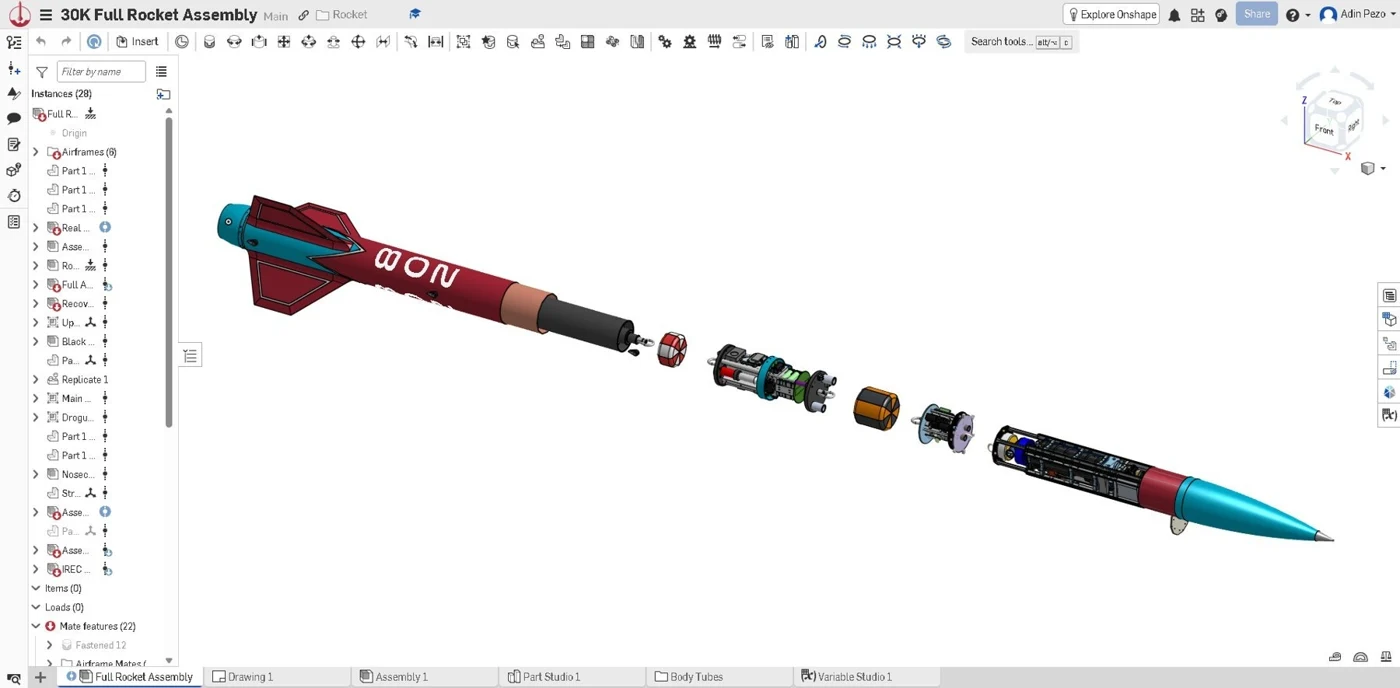Expand the Airframes (6) folder
This screenshot has height=688, width=1400.
point(36,152)
